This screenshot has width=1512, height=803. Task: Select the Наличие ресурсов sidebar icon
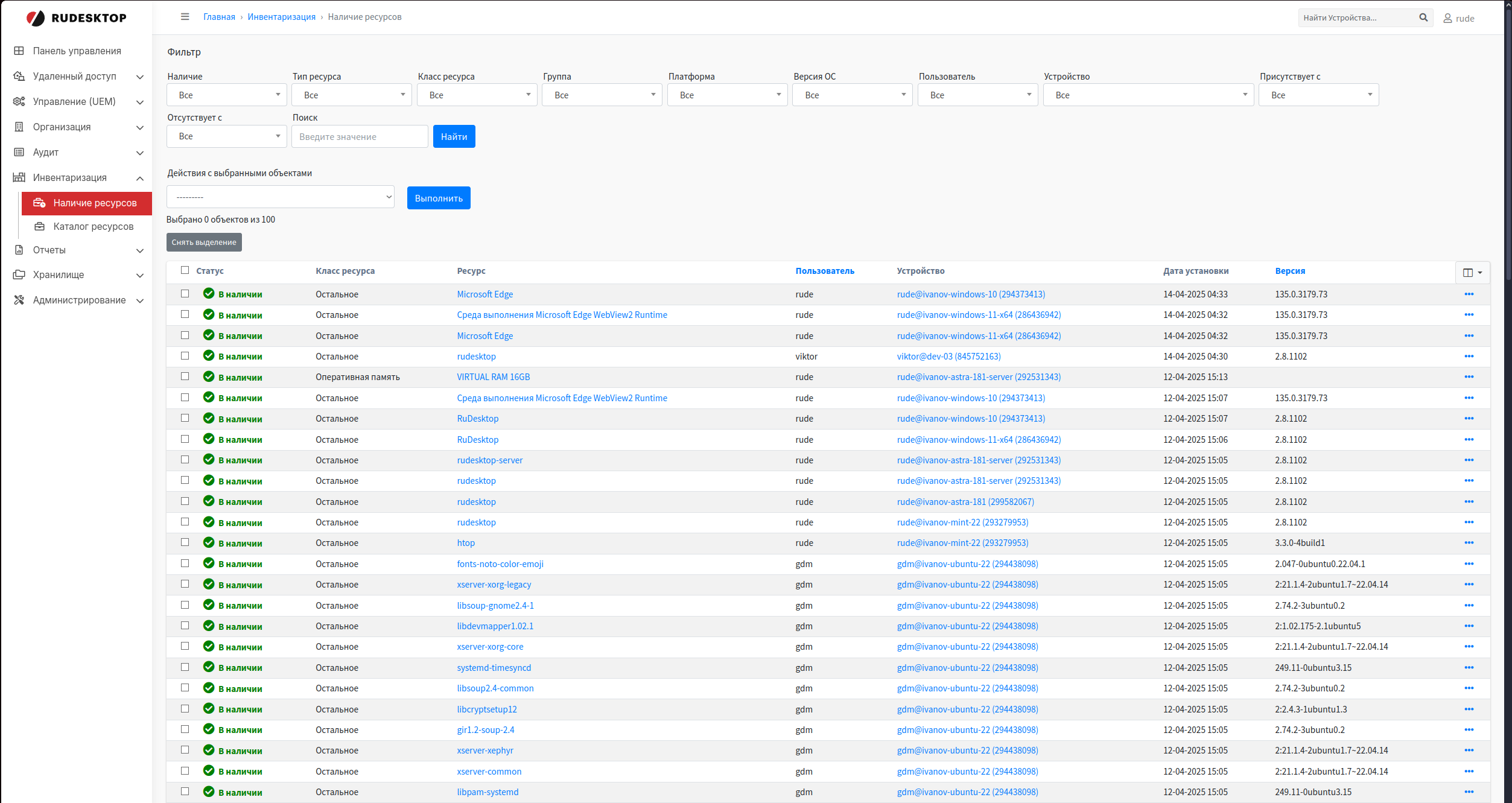39,203
